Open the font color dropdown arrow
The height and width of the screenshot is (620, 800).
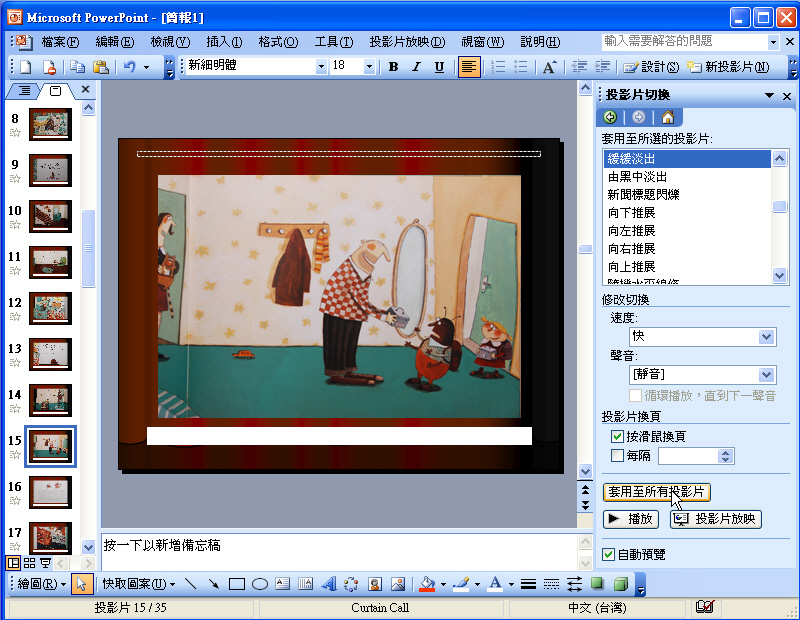coord(511,584)
